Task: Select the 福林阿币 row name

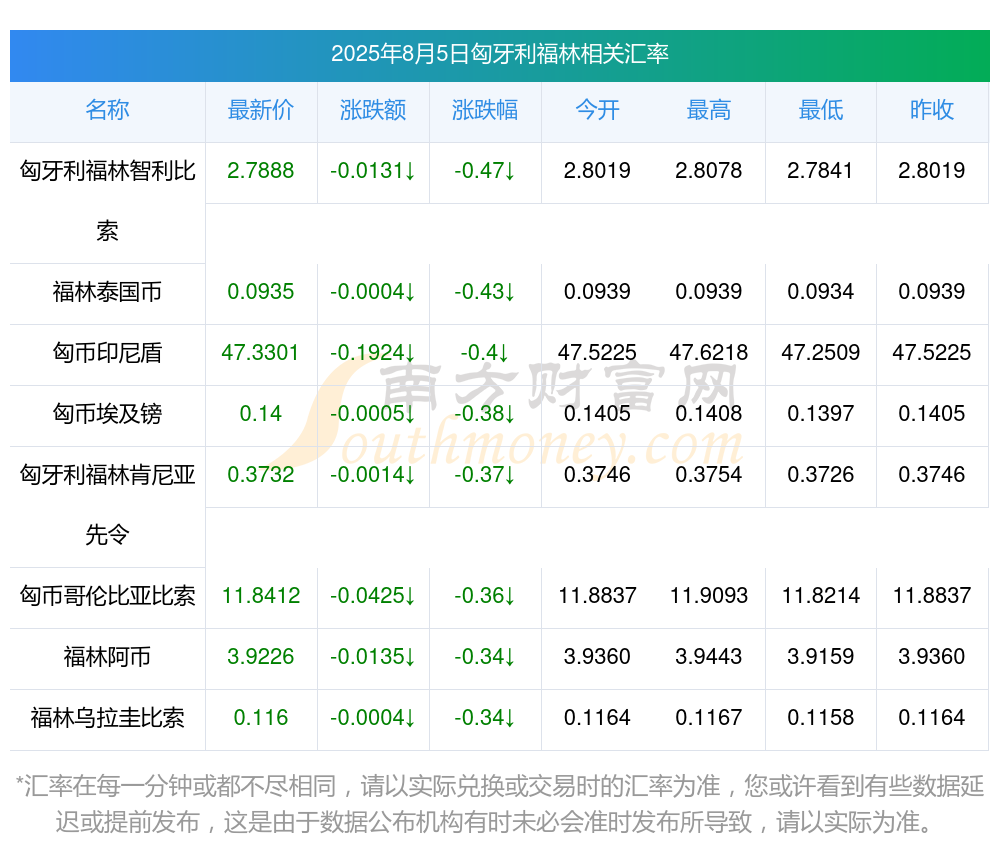Action: 107,657
